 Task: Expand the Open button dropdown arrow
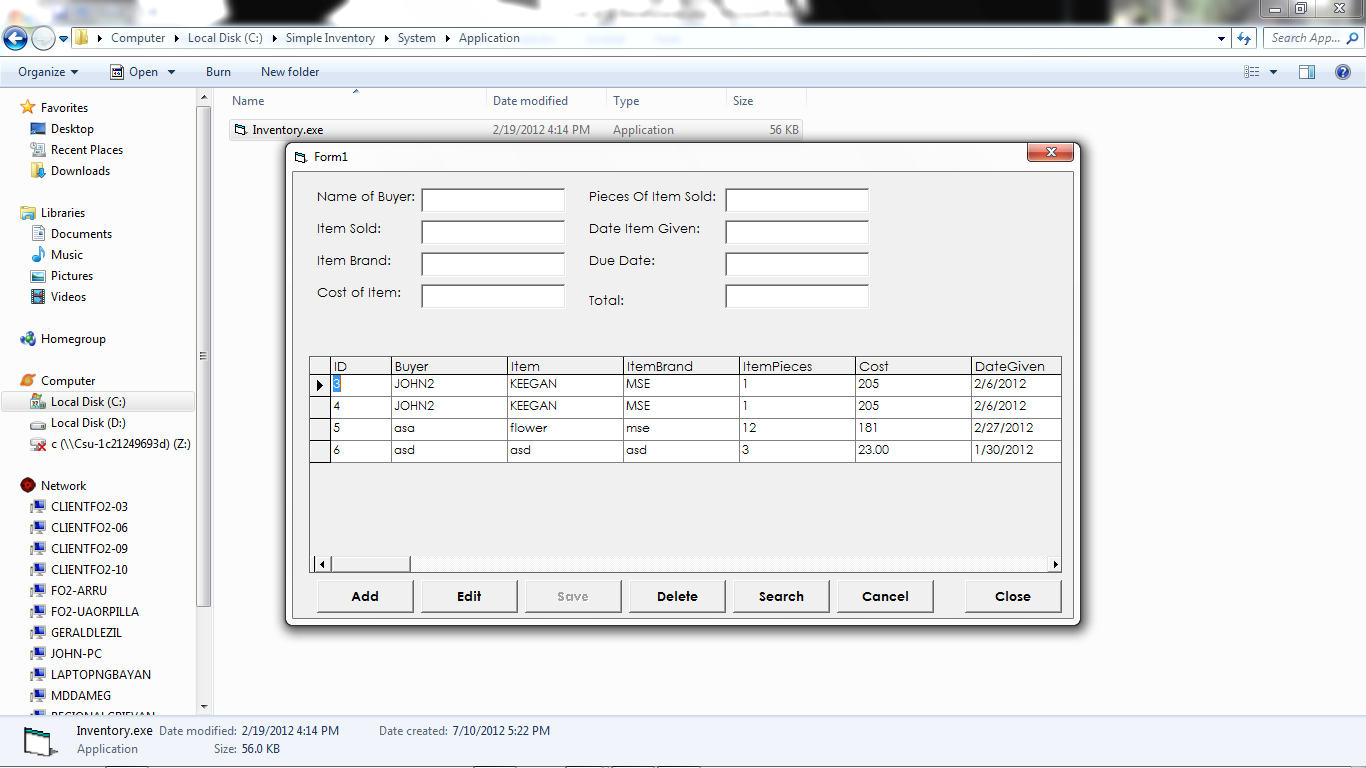pos(171,72)
